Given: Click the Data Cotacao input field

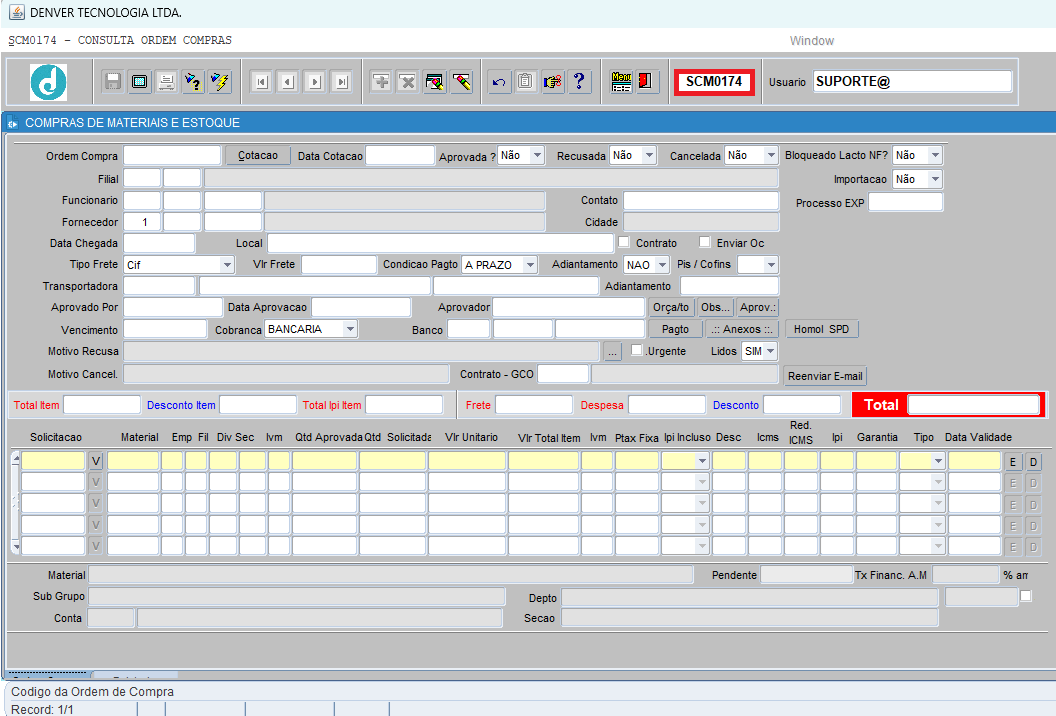Looking at the screenshot, I should (x=400, y=156).
